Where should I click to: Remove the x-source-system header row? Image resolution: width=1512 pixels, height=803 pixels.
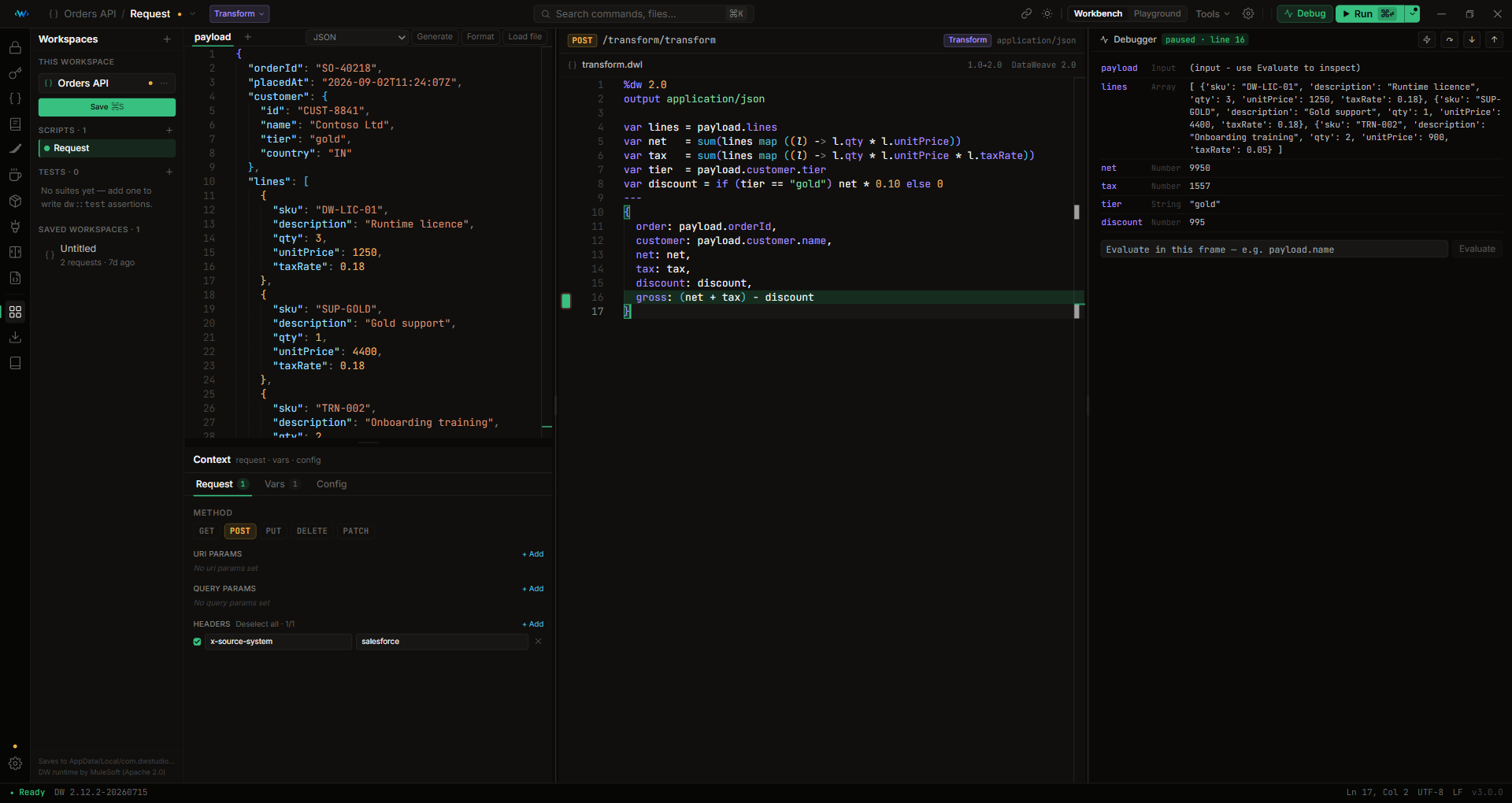click(x=538, y=642)
